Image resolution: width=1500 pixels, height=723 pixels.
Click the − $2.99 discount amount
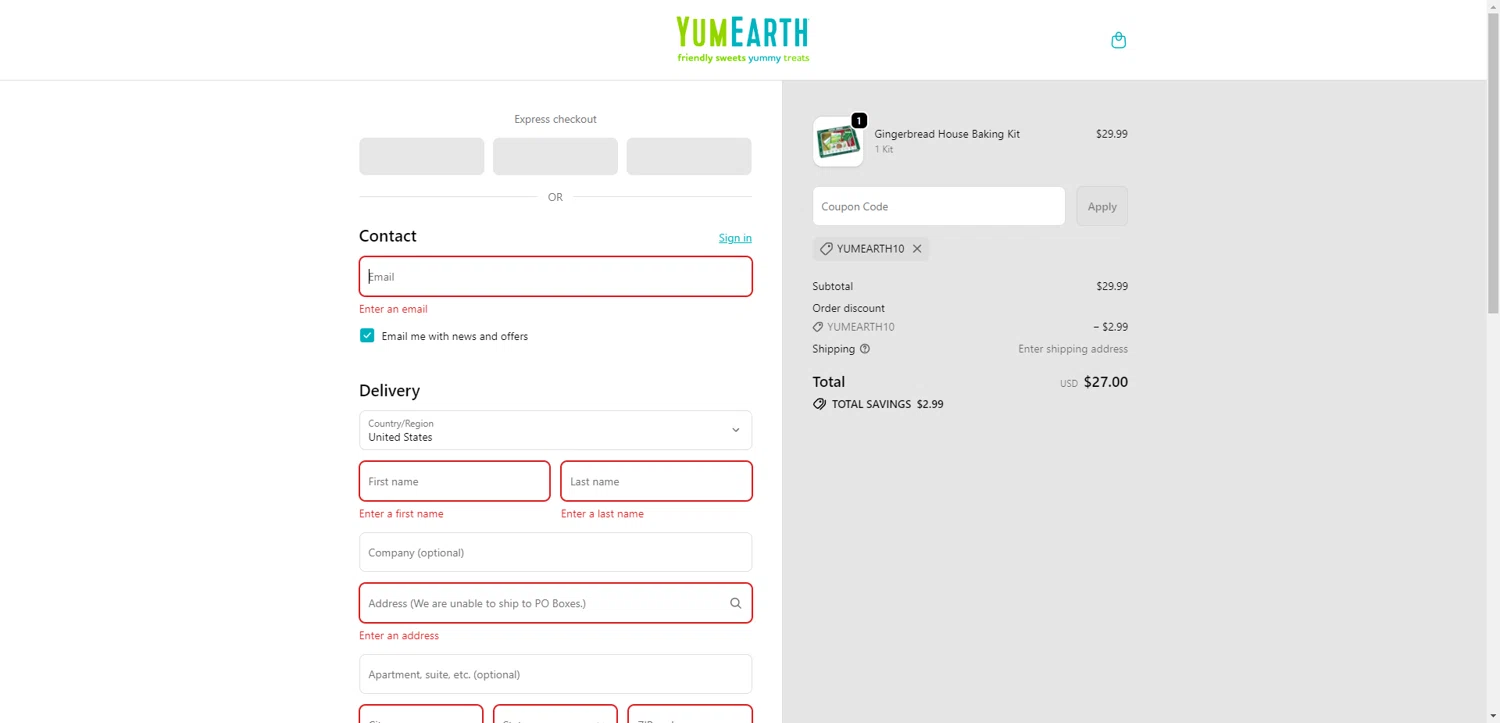pos(1110,327)
